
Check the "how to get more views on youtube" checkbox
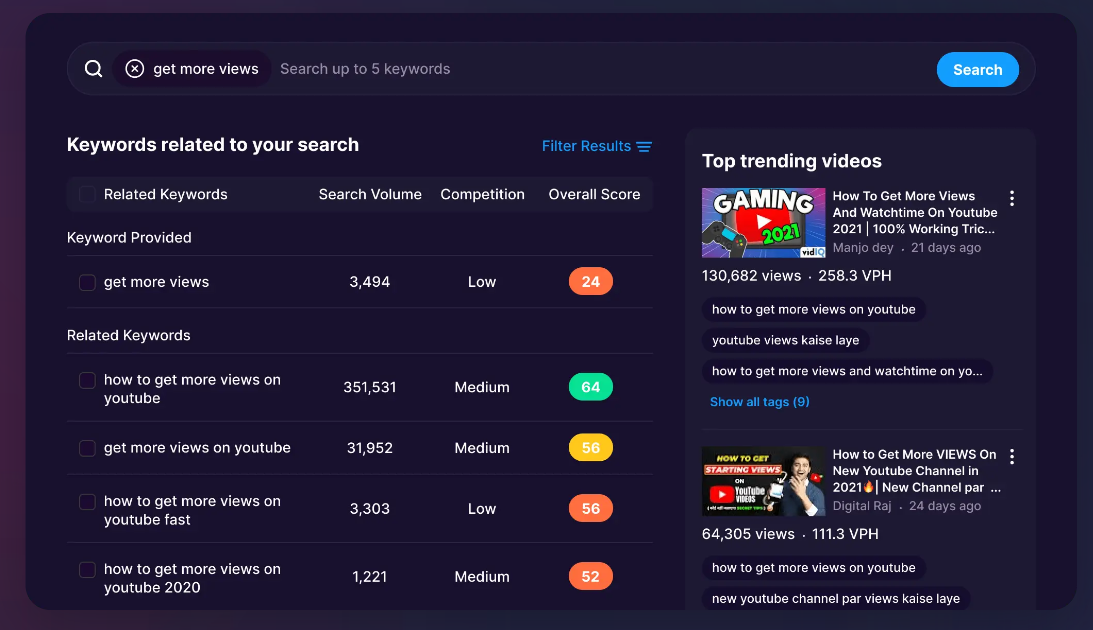pos(87,379)
